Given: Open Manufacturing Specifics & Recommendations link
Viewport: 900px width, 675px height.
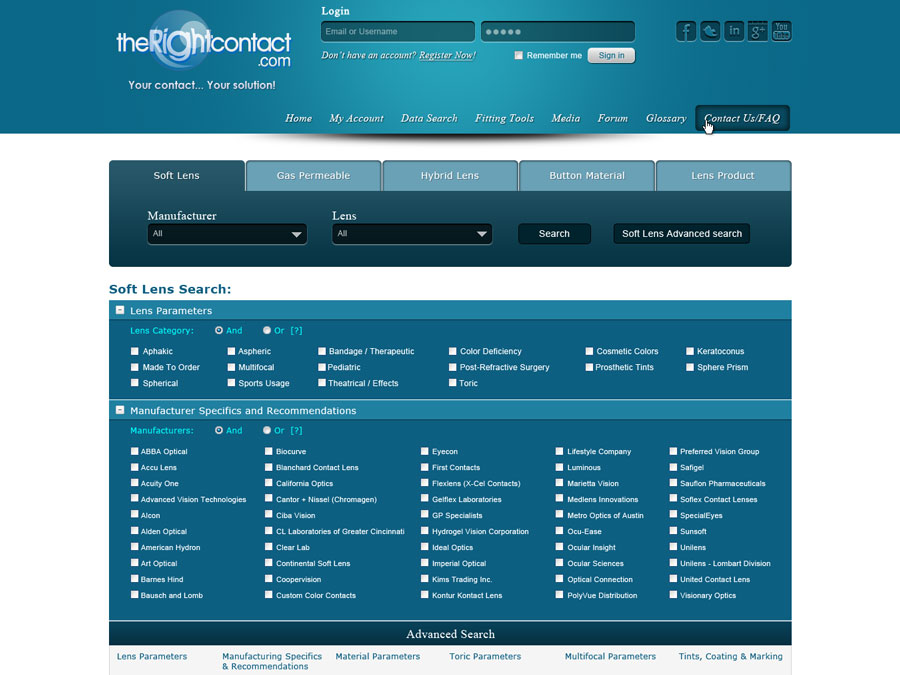Looking at the screenshot, I should [x=271, y=661].
